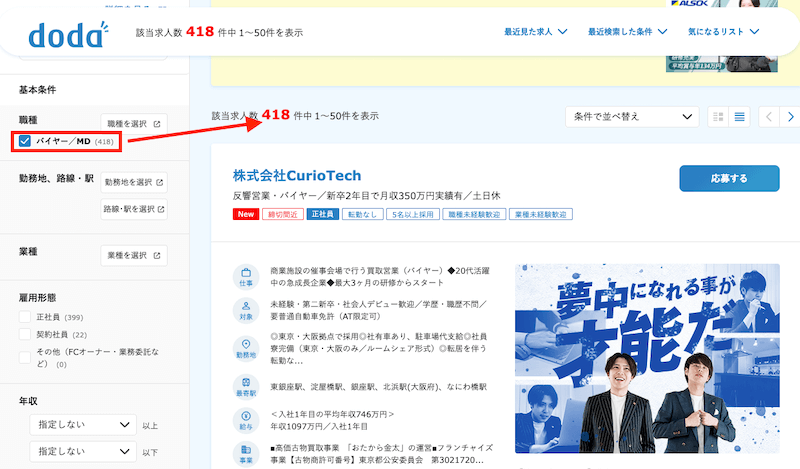Expand the 気になるリスト menu
Screen dimensions: 800x469
tap(723, 32)
